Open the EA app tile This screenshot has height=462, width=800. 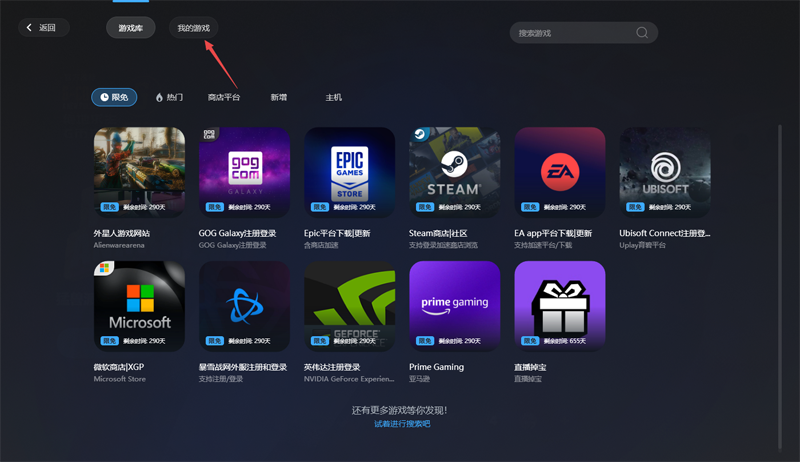pos(560,172)
